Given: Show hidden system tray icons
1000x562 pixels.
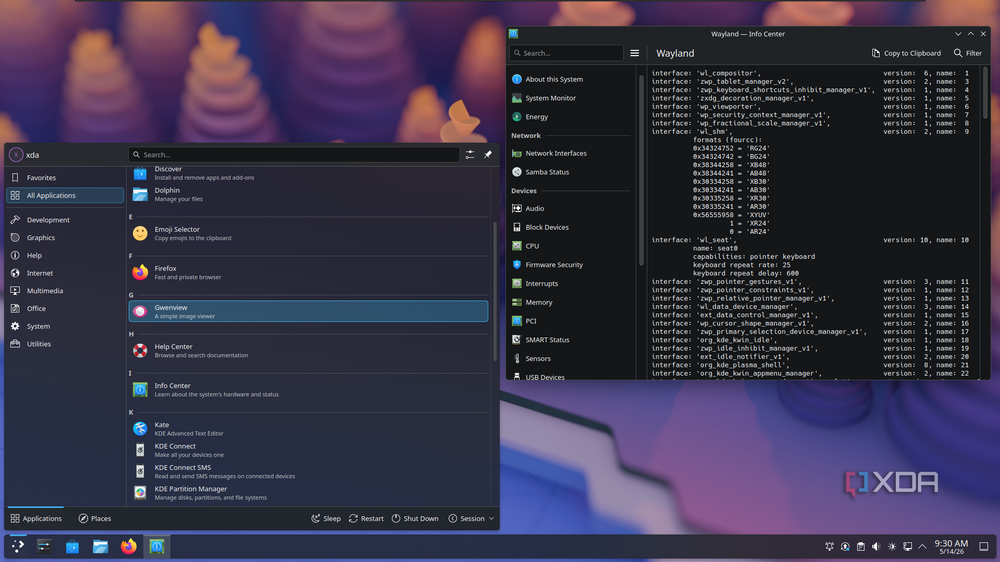Looking at the screenshot, I should pos(922,547).
